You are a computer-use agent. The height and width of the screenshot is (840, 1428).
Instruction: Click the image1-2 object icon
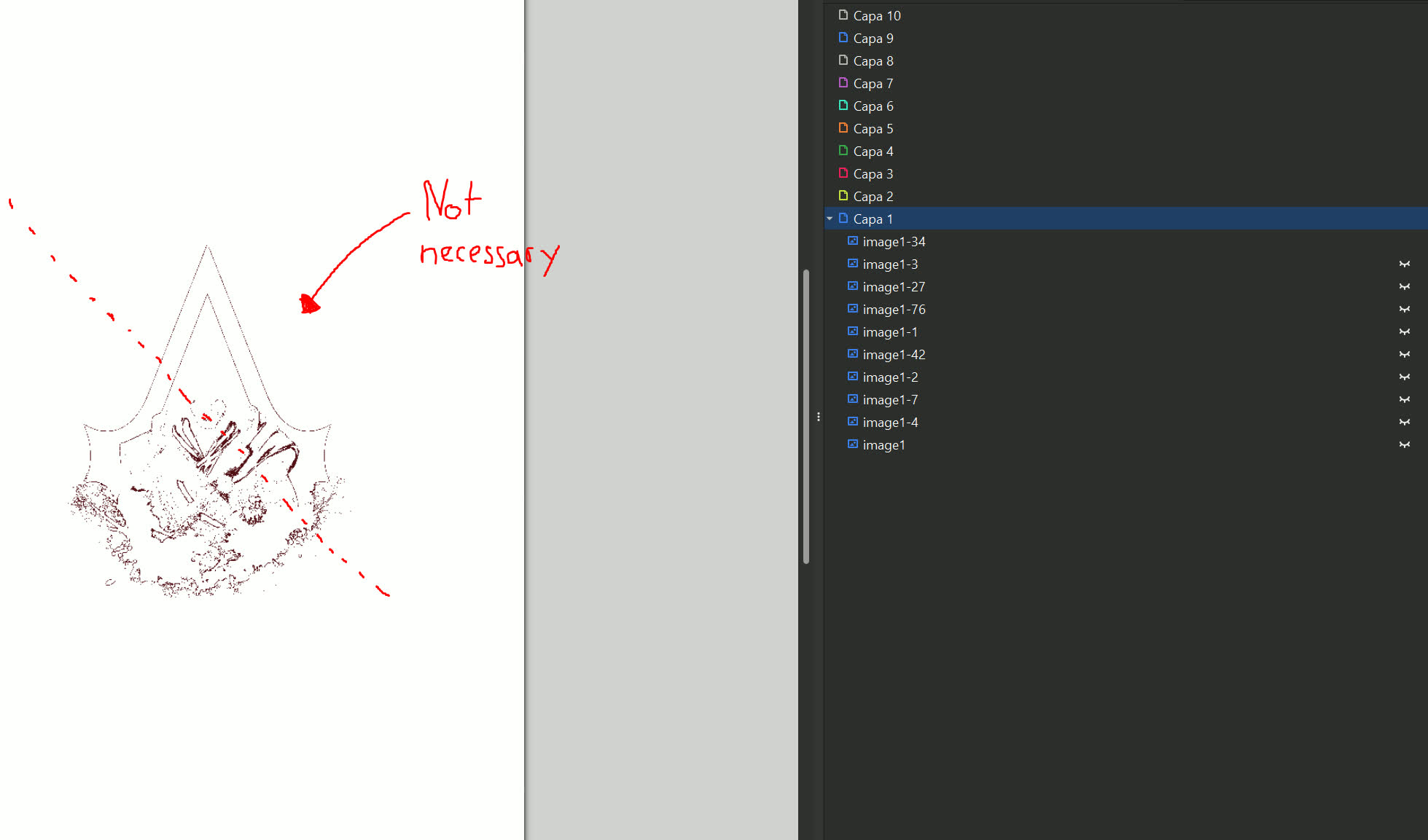(853, 376)
